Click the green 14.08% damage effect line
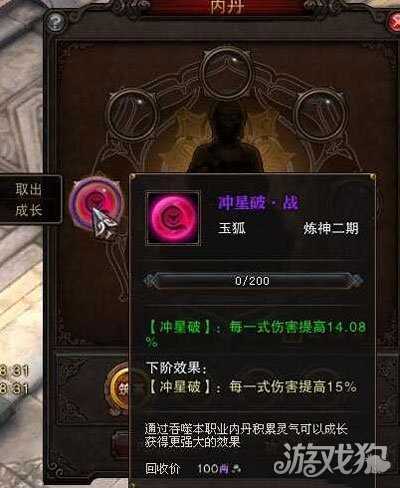Image resolution: width=400 pixels, height=488 pixels. pos(256,334)
